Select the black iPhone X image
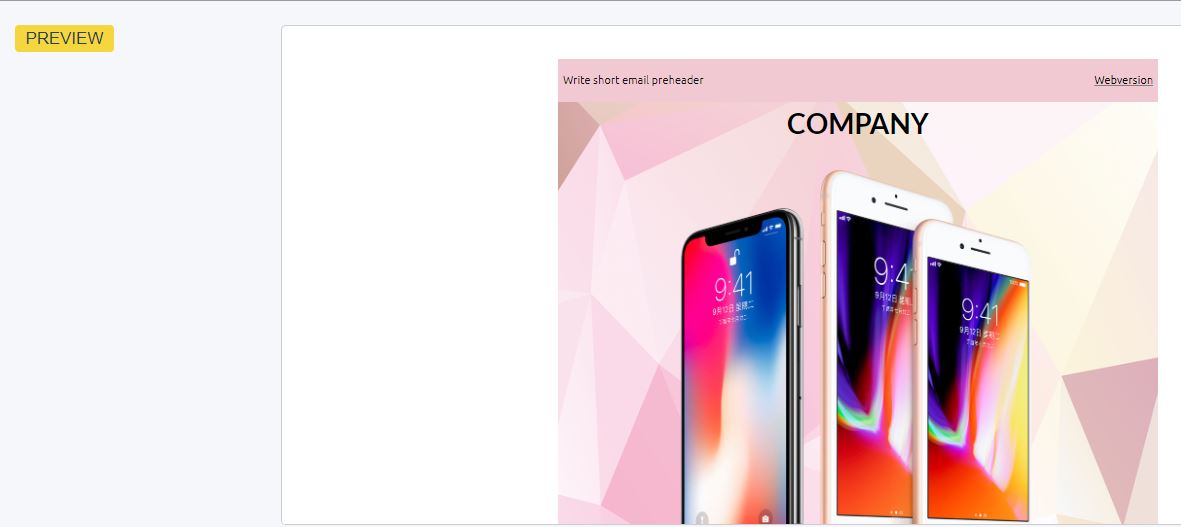The image size is (1181, 527). 741,367
